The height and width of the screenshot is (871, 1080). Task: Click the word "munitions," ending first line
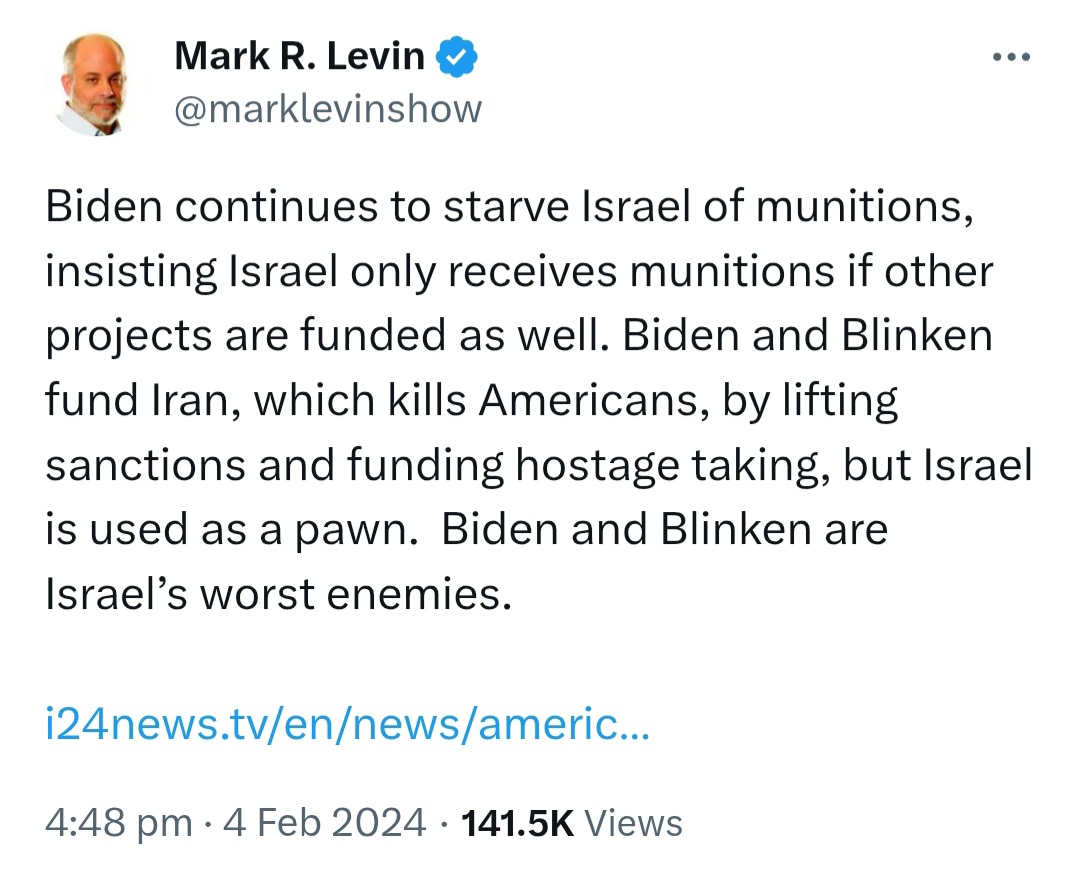(865, 207)
